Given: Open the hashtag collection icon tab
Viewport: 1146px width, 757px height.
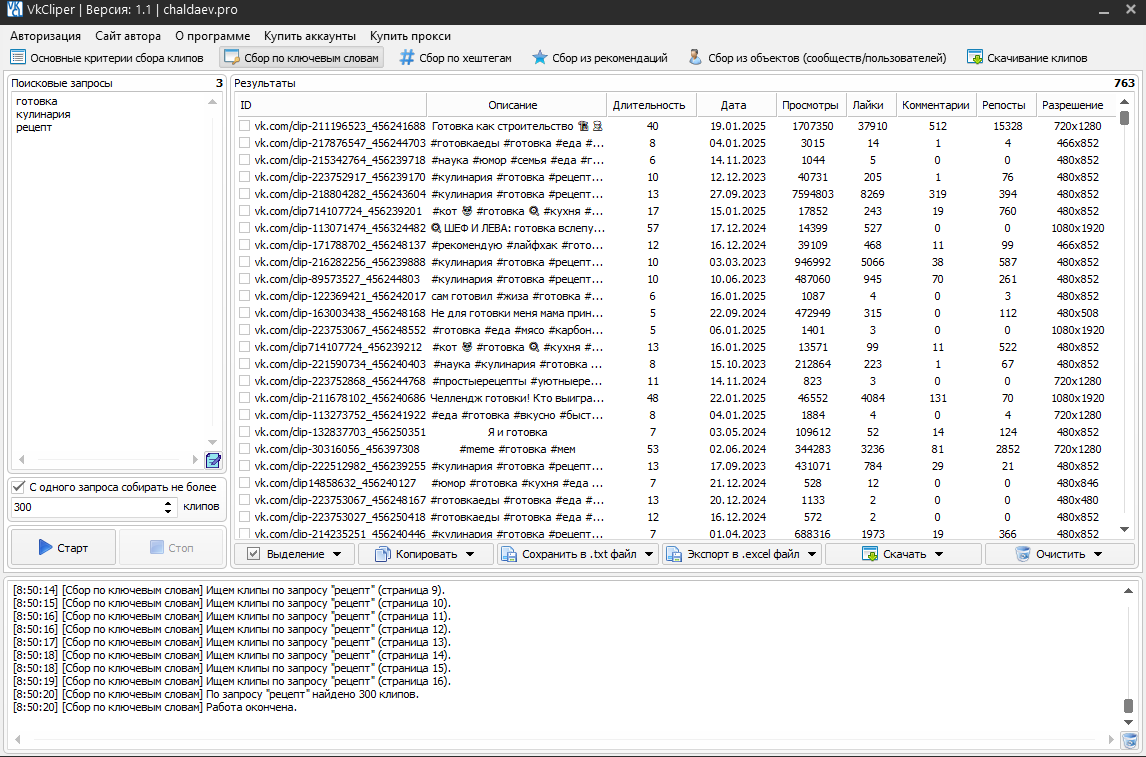Looking at the screenshot, I should (407, 58).
